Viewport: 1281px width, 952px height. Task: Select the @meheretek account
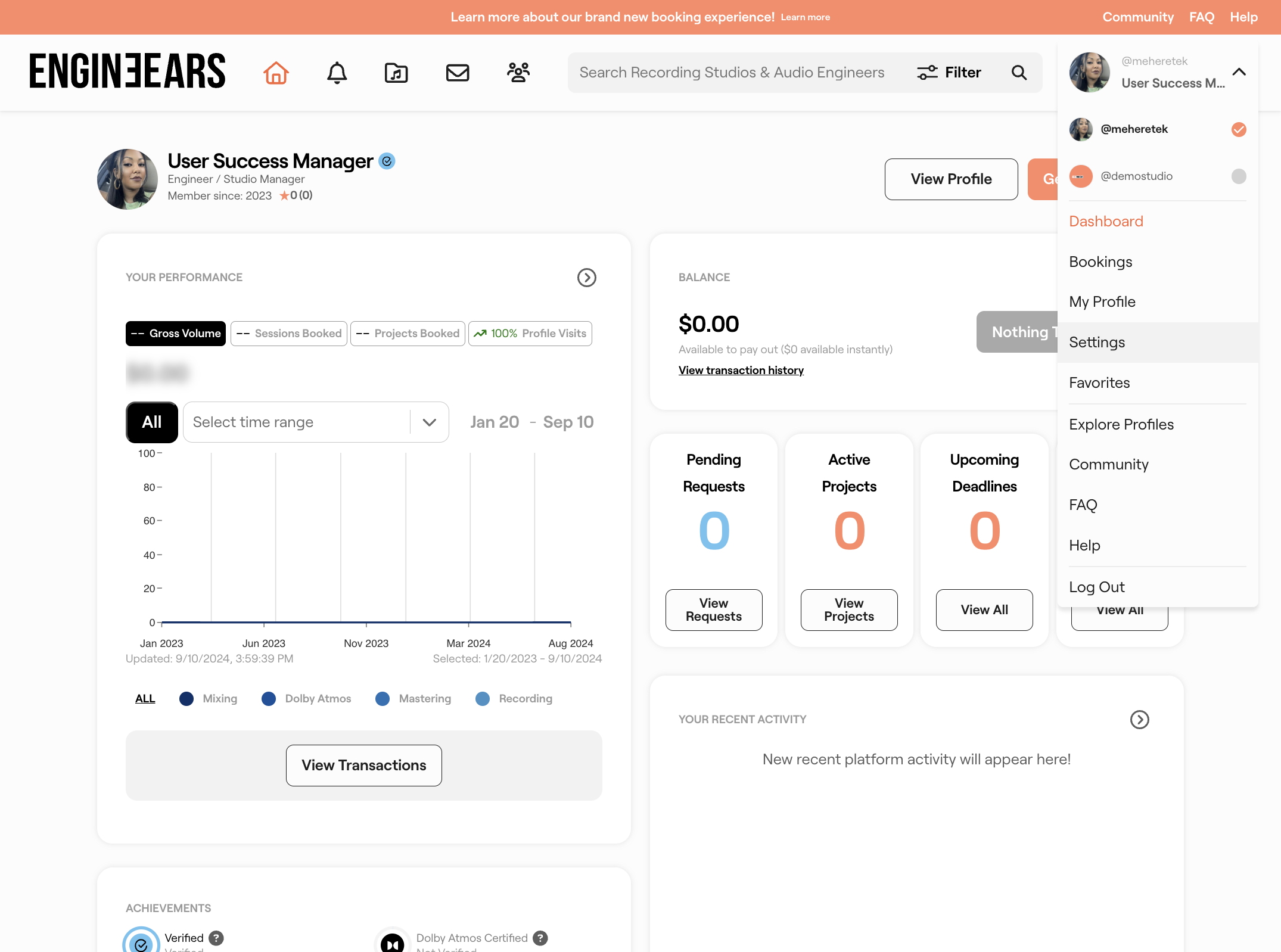(1158, 129)
